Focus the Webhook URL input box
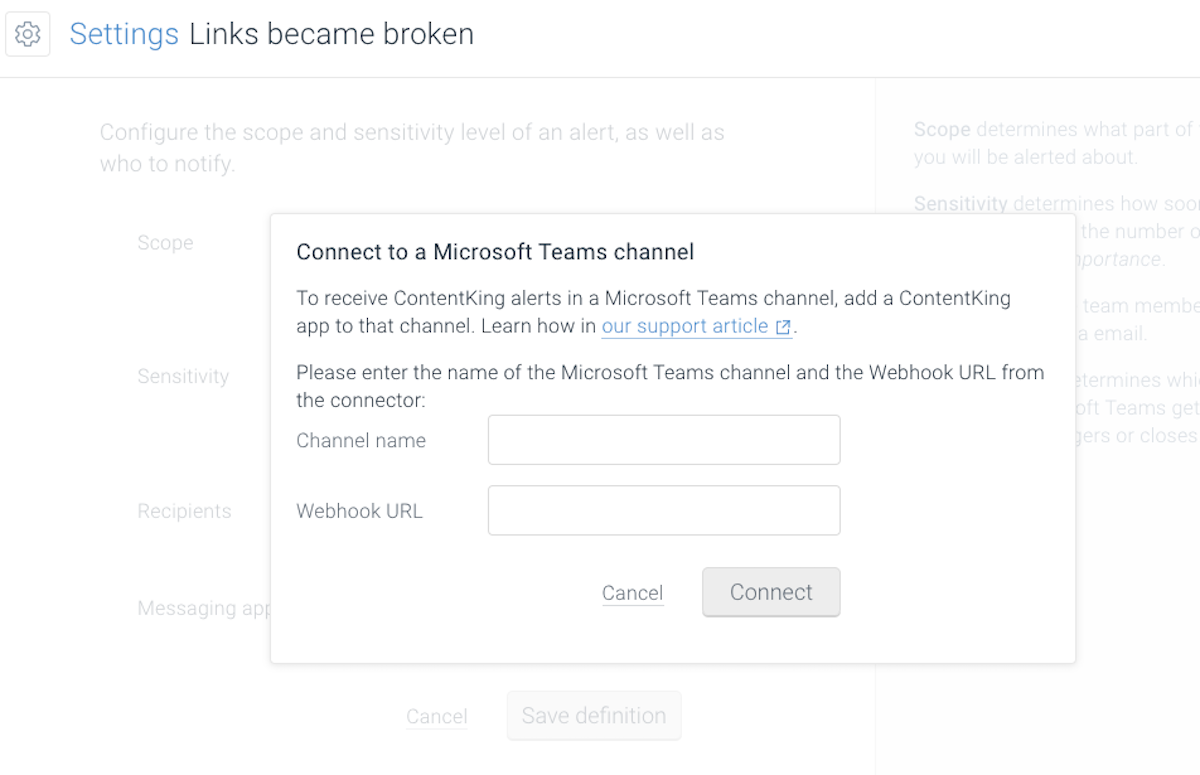This screenshot has height=775, width=1200. 663,510
